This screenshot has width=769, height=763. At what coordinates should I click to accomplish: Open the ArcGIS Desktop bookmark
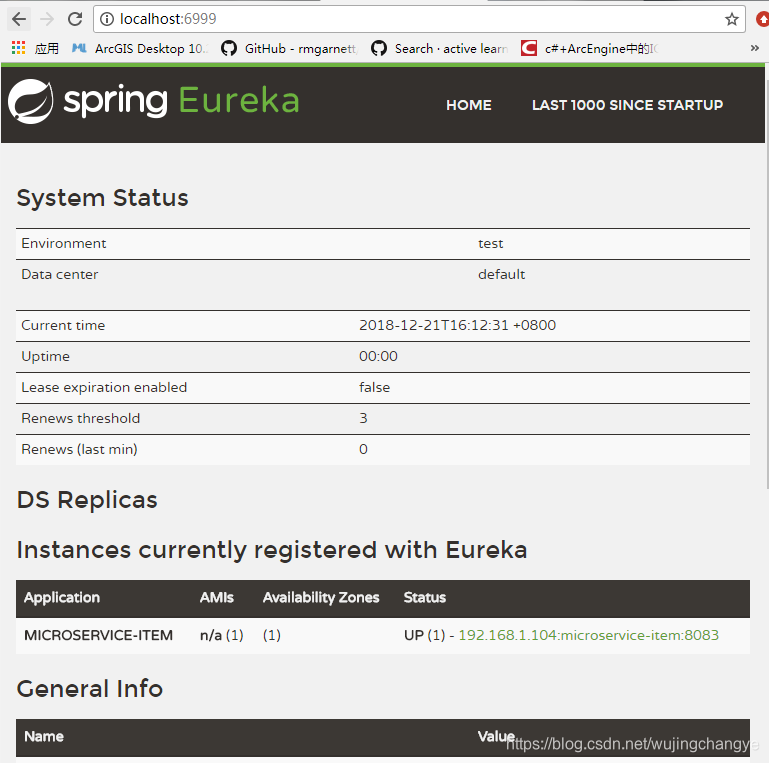coord(140,48)
